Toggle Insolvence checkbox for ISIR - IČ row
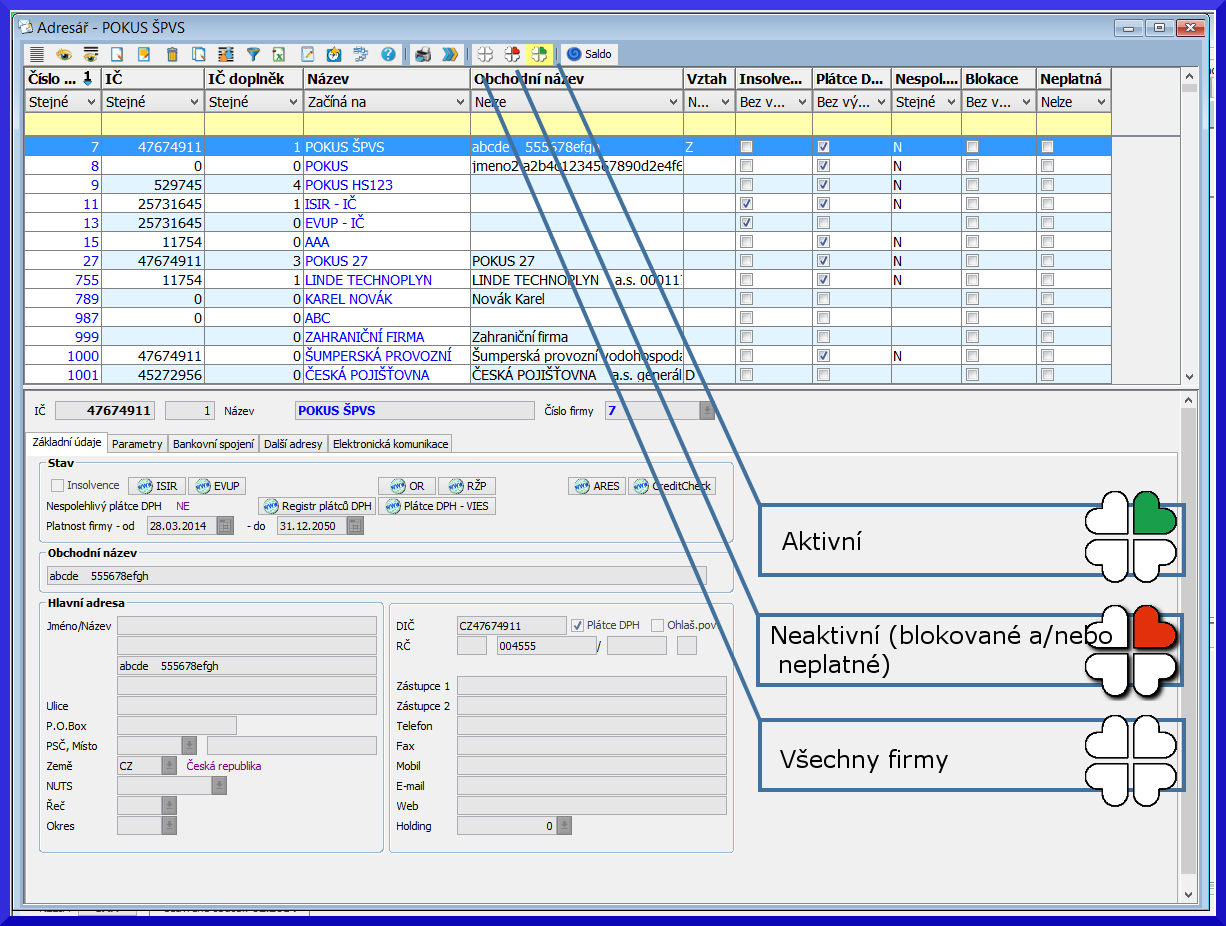1226x926 pixels. (746, 204)
